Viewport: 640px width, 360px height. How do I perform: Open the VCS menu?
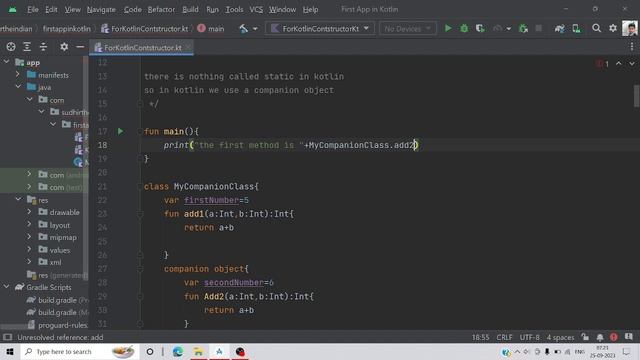click(256, 9)
